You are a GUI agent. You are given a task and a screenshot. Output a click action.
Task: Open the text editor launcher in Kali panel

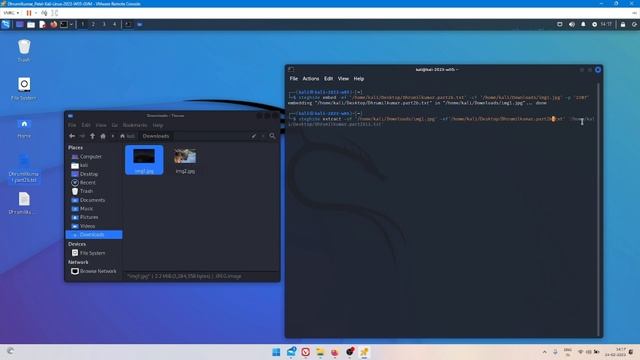pyautogui.click(x=42, y=24)
